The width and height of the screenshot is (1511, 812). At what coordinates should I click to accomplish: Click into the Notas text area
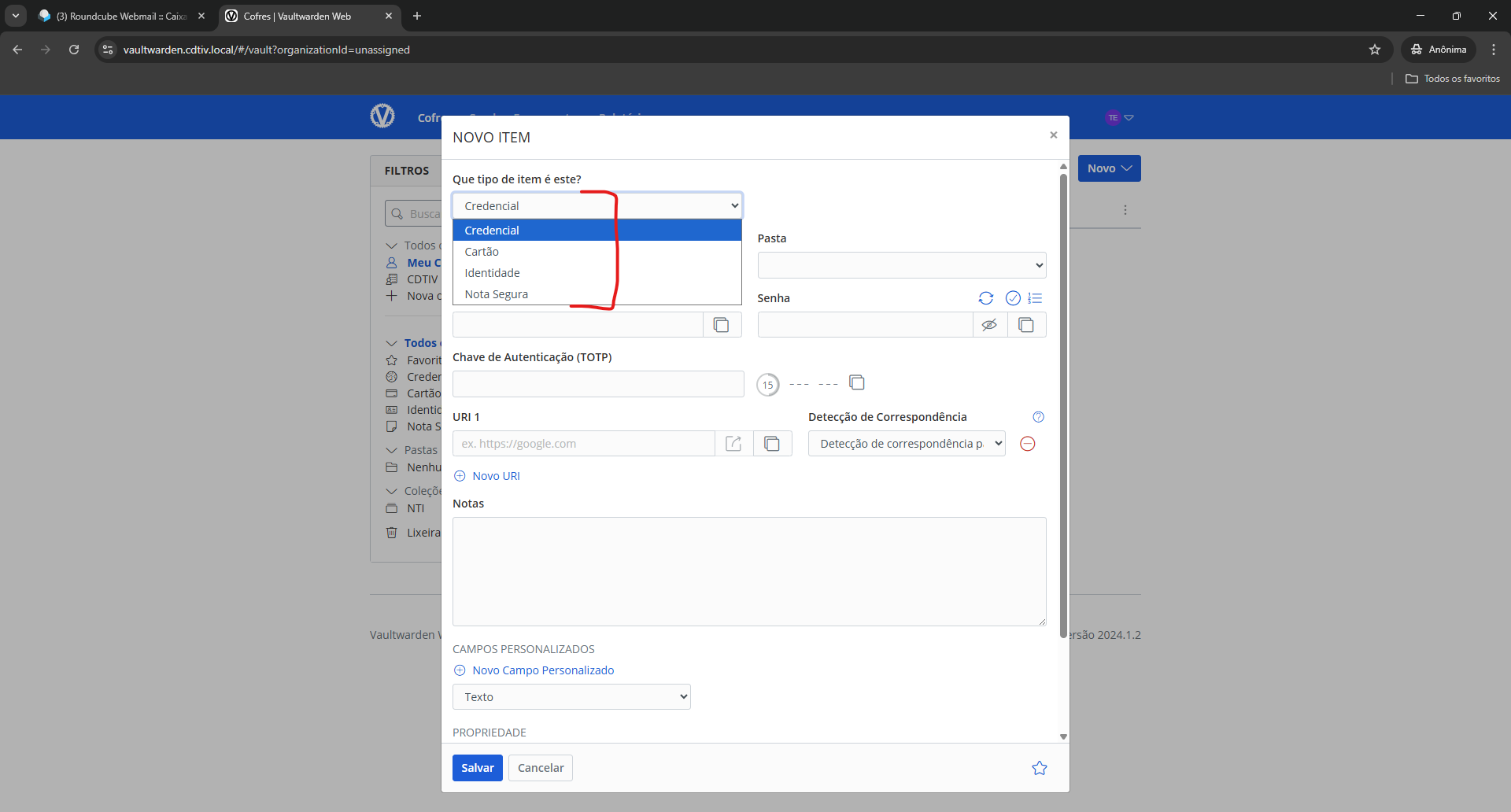point(748,571)
